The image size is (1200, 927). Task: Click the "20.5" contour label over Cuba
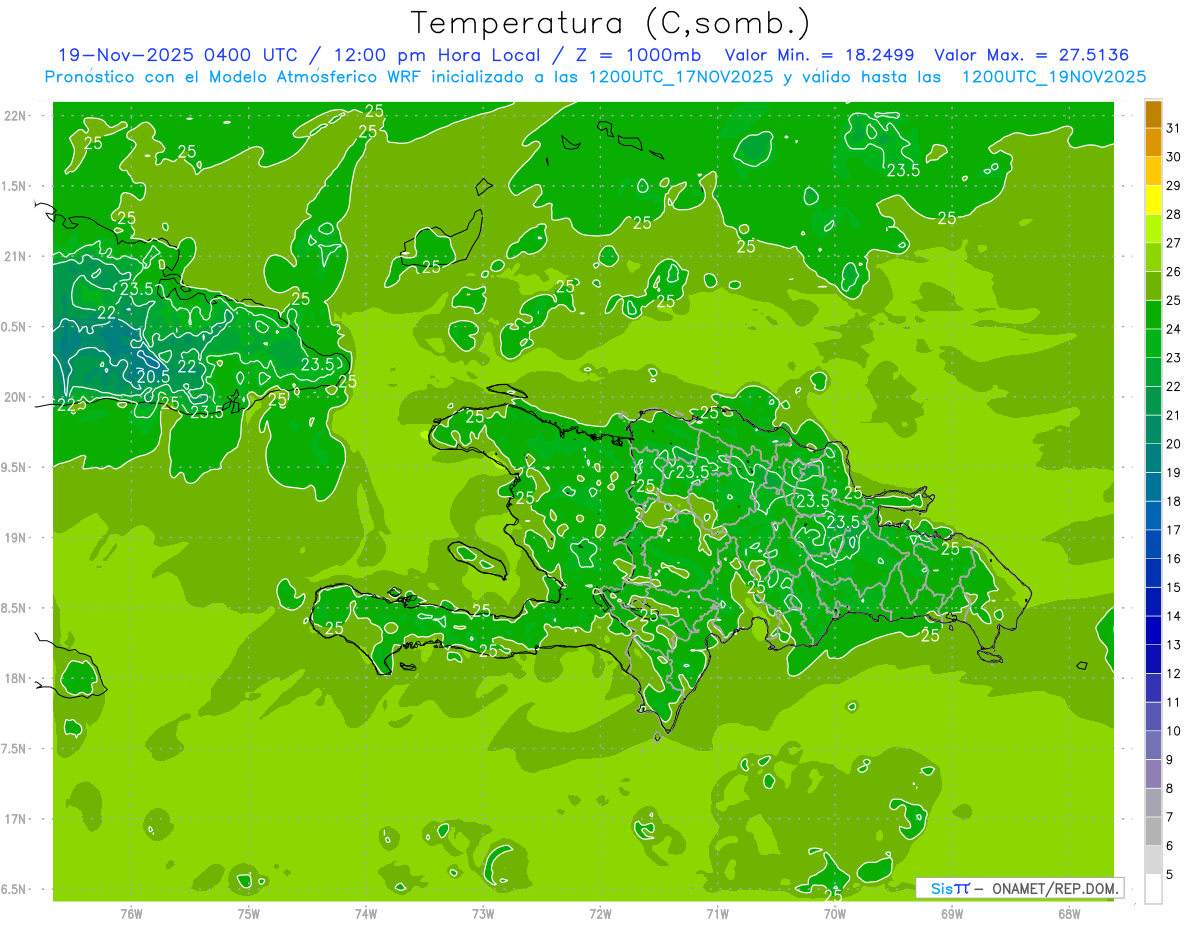152,377
